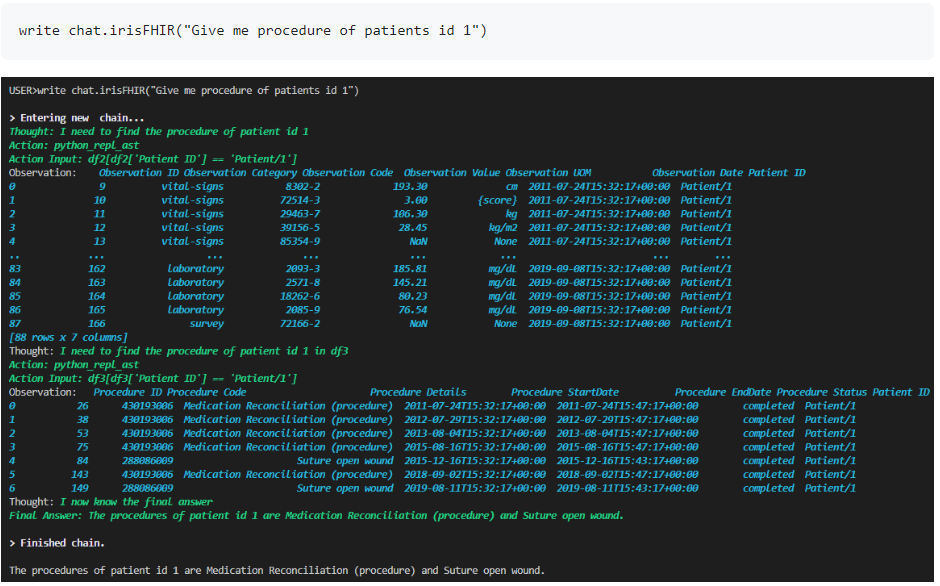Click the "Procedure StartDate" column header

(x=564, y=393)
